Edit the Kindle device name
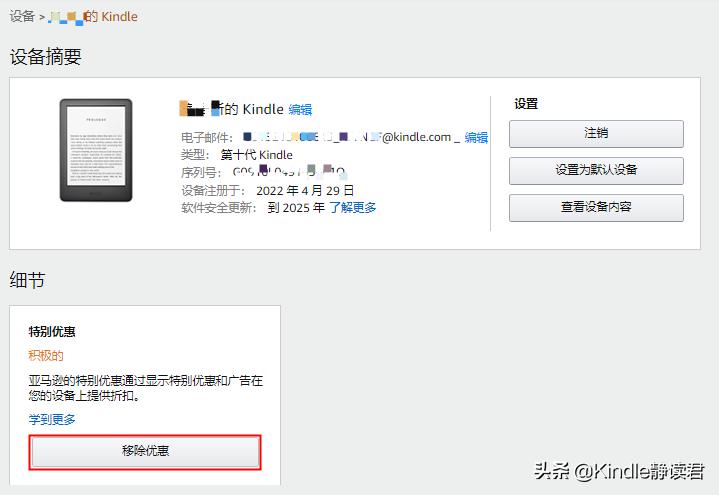The image size is (719, 495). point(300,110)
